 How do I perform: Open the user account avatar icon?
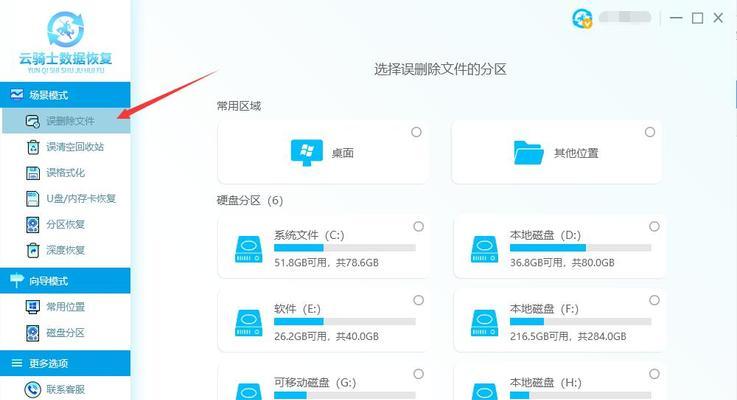[x=582, y=19]
